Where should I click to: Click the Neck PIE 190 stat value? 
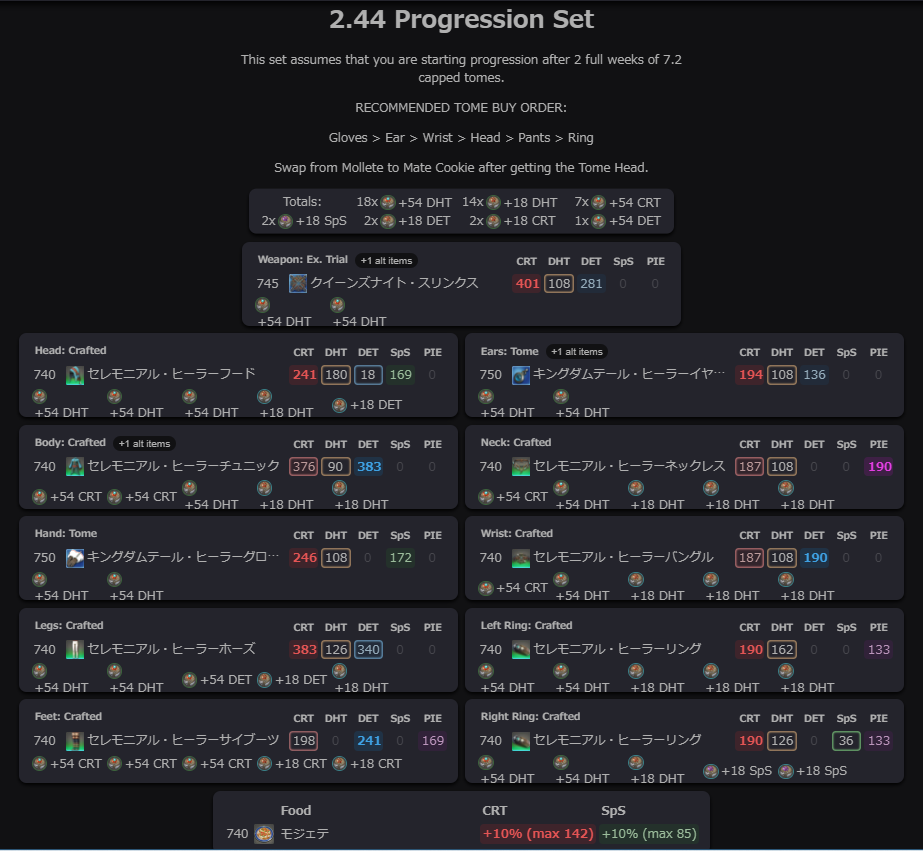(x=879, y=467)
